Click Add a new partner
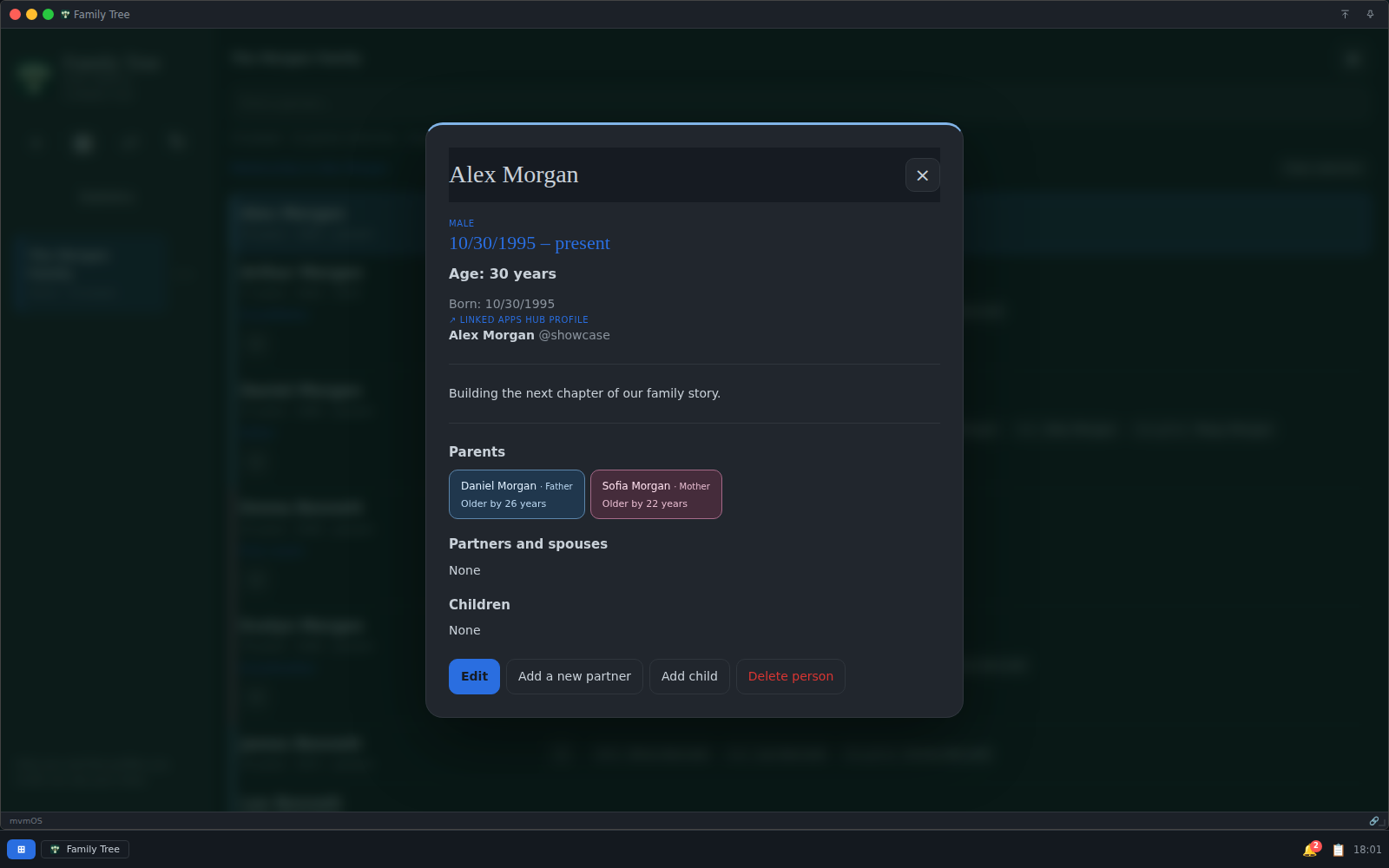1389x868 pixels. 575,676
